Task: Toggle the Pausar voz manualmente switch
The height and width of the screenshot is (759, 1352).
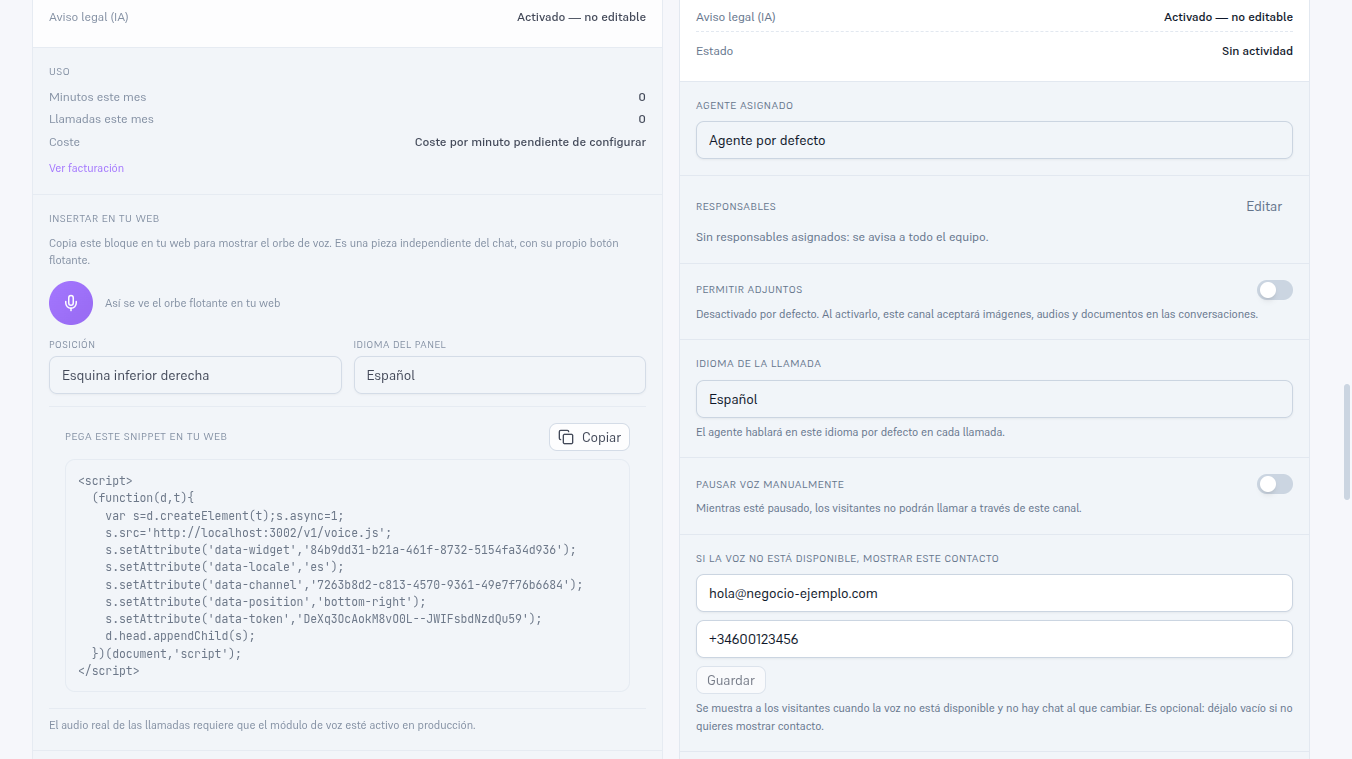Action: (1275, 484)
